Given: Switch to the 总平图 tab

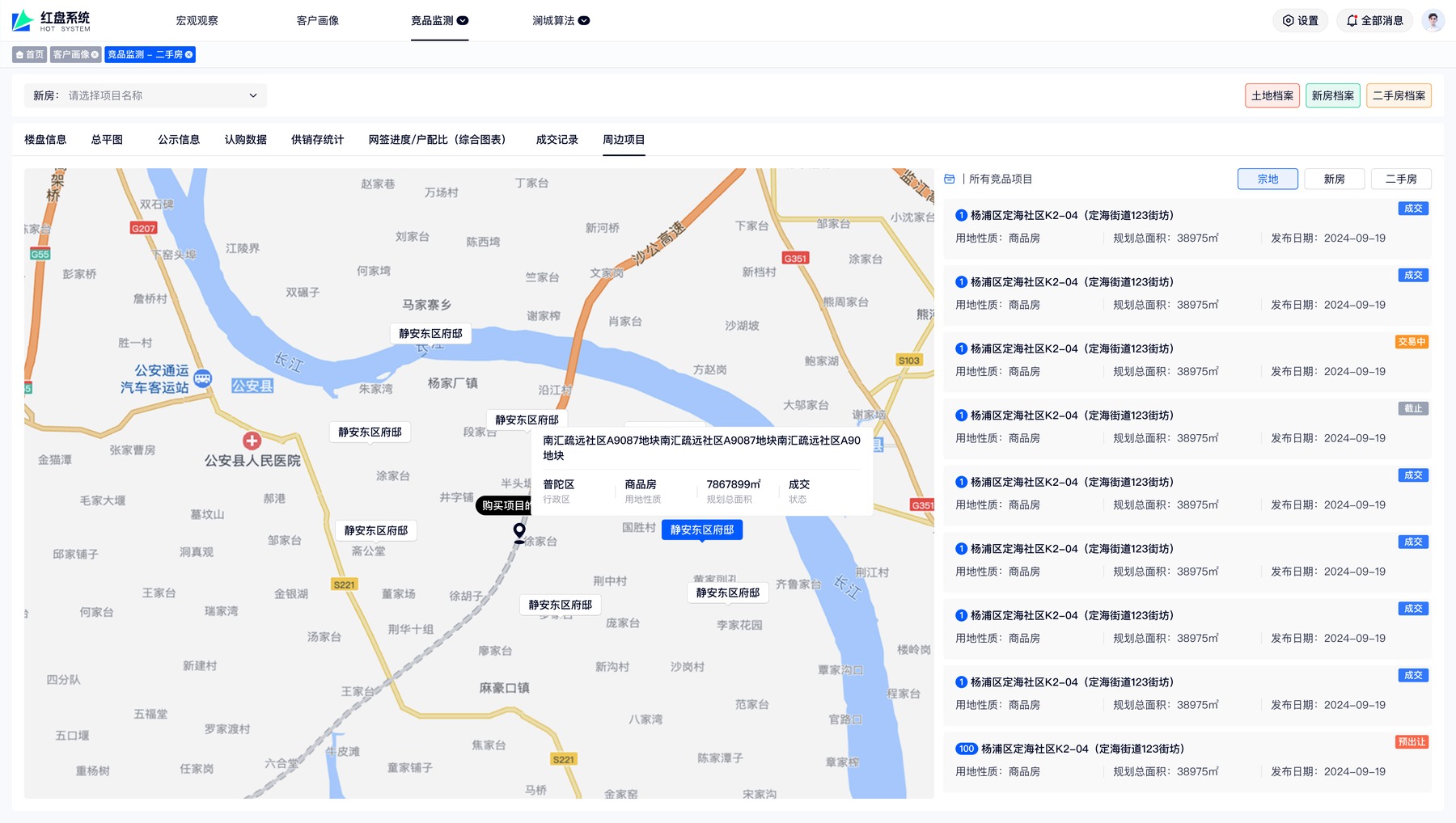Looking at the screenshot, I should pos(108,140).
